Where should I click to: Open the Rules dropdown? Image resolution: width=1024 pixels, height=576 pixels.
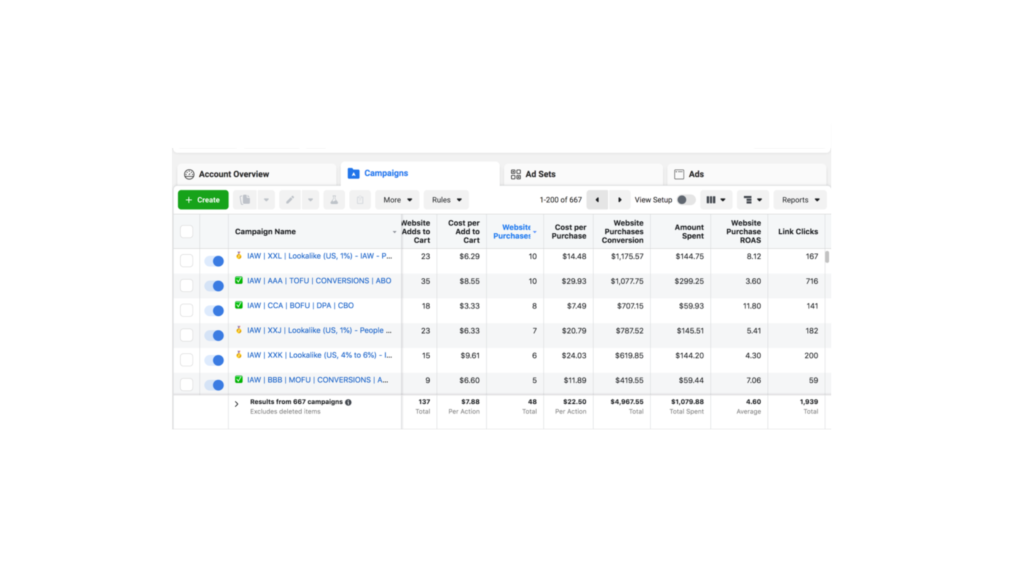pyautogui.click(x=446, y=200)
